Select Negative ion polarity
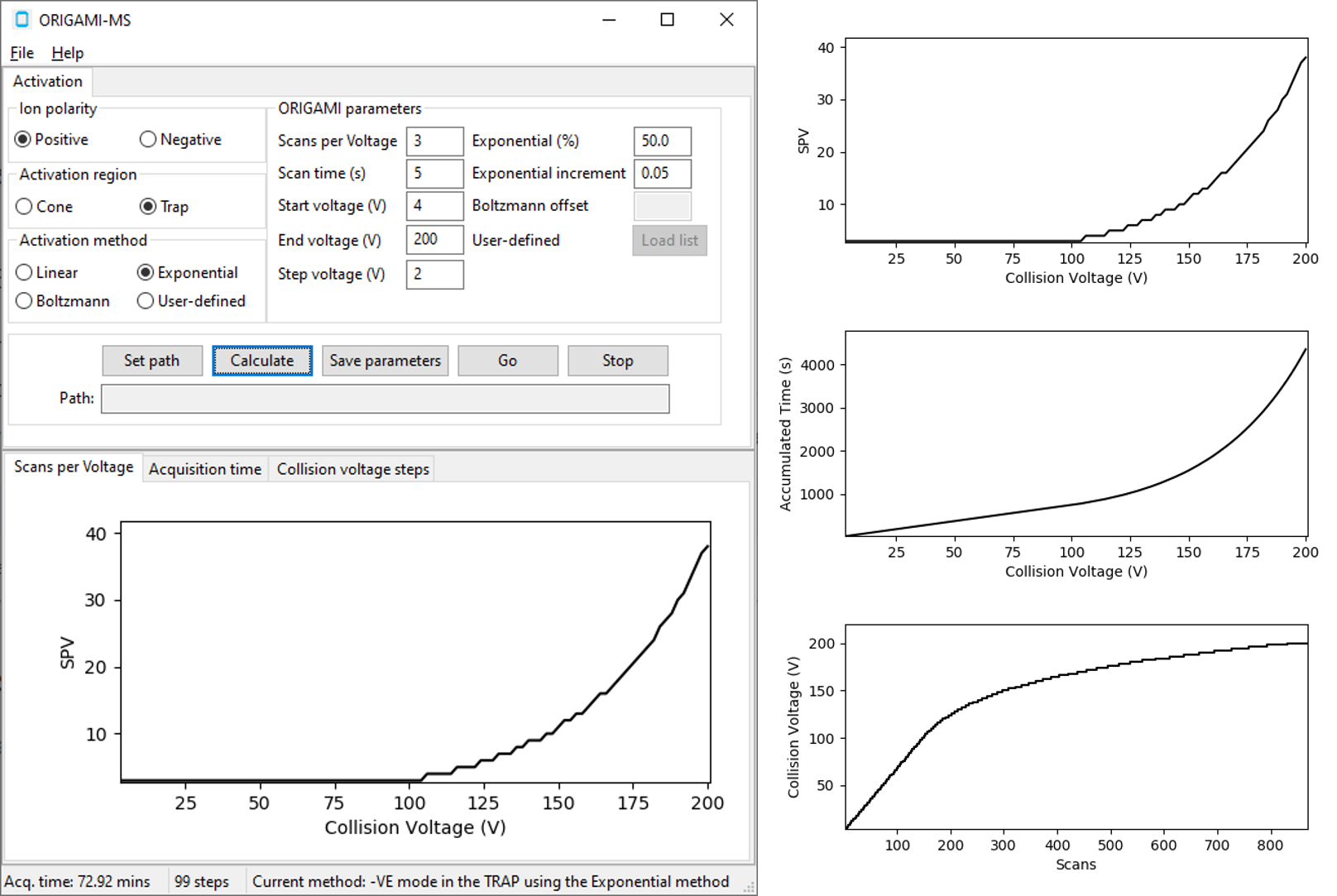The width and height of the screenshot is (1337, 896). [180, 139]
